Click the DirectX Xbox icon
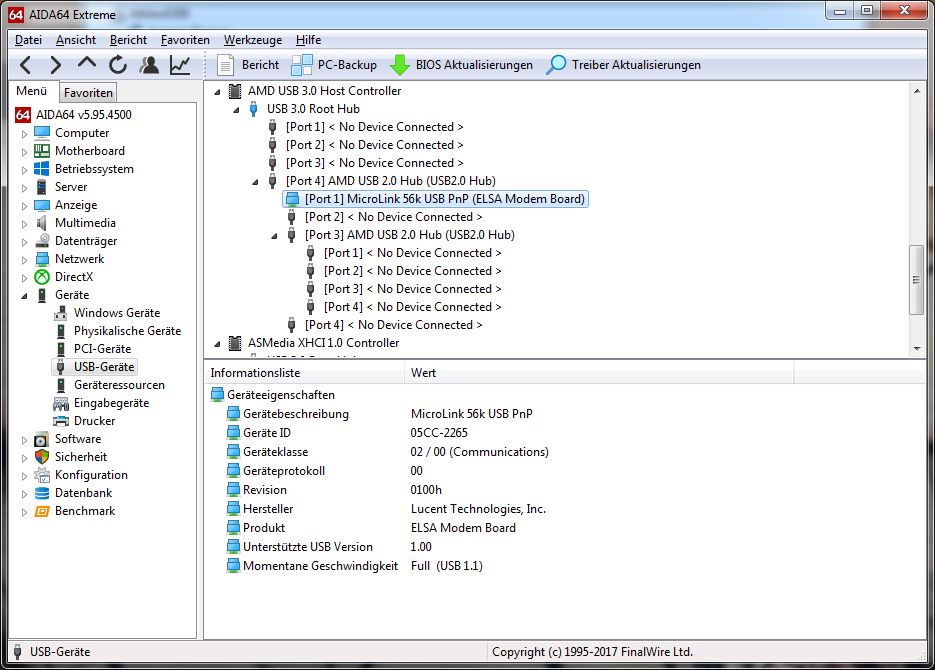 42,277
